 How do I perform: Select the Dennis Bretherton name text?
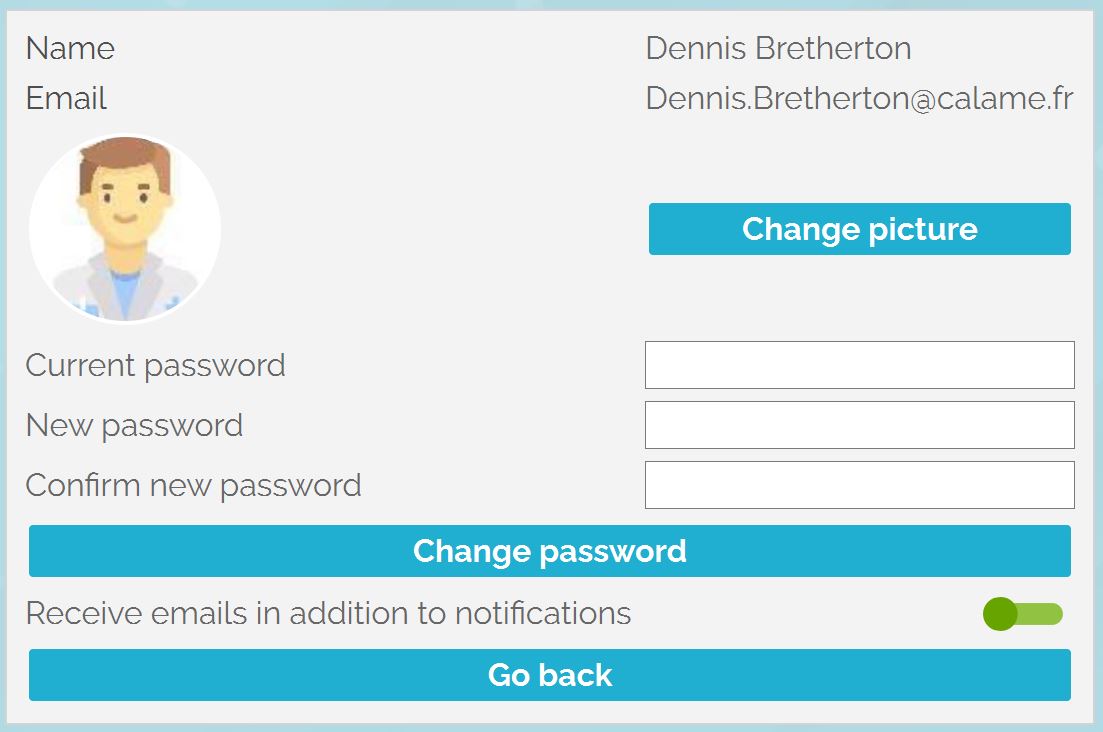tap(778, 49)
